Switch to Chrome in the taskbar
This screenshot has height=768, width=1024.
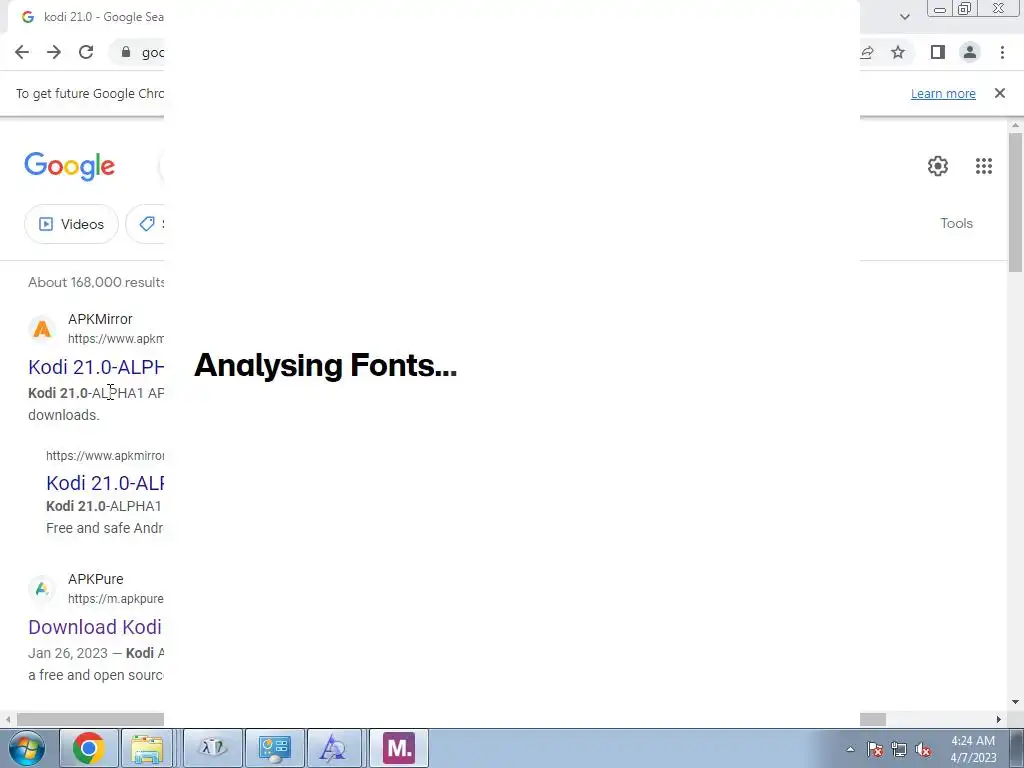[x=89, y=748]
